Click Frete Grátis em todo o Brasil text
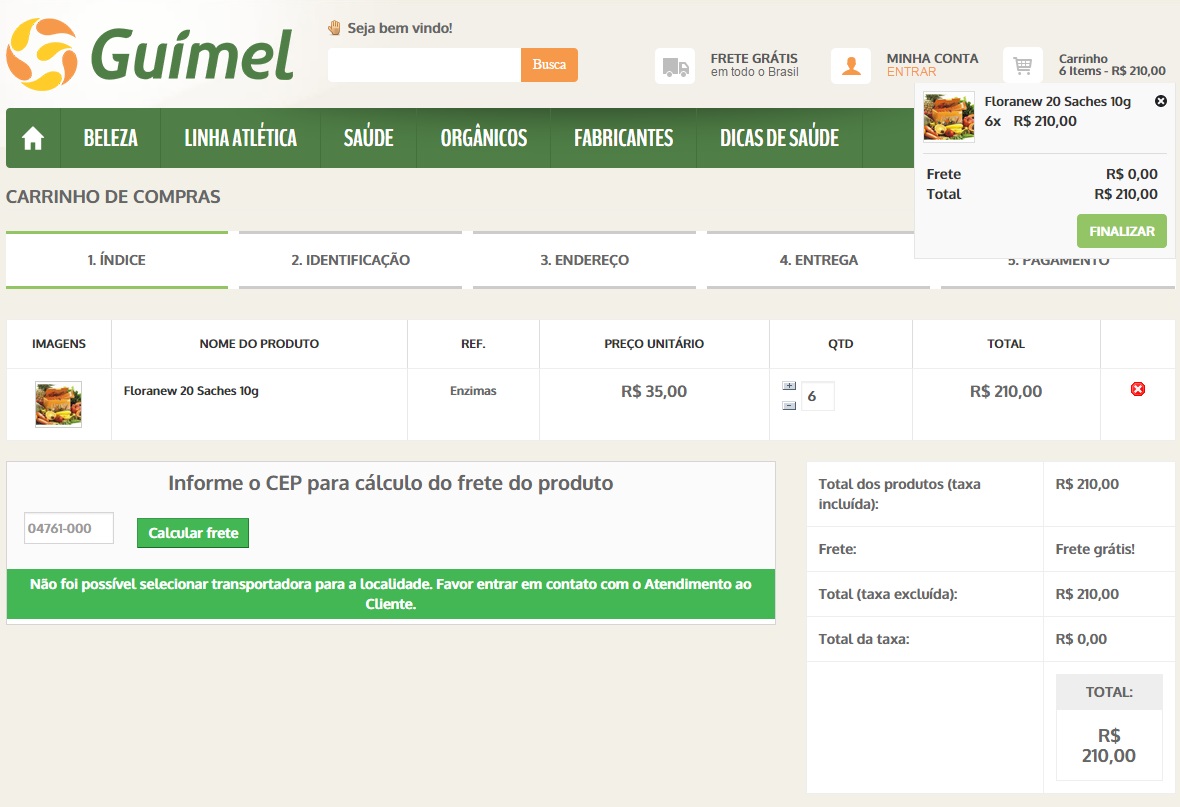Screen dimensions: 1180x807 (x=754, y=65)
